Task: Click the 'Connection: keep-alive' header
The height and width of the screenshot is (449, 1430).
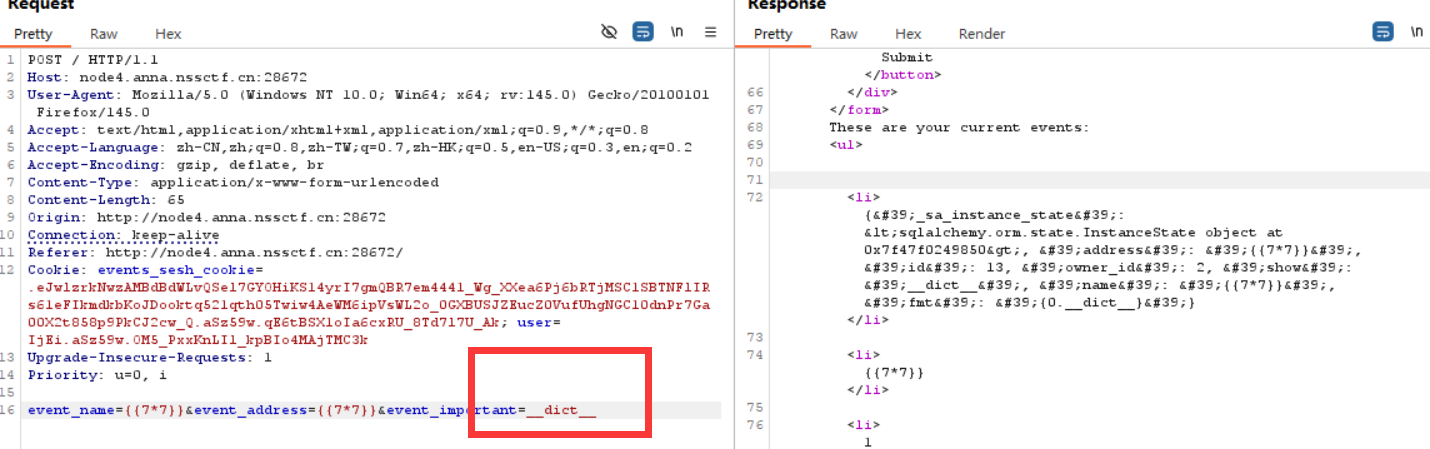Action: pyautogui.click(x=123, y=236)
